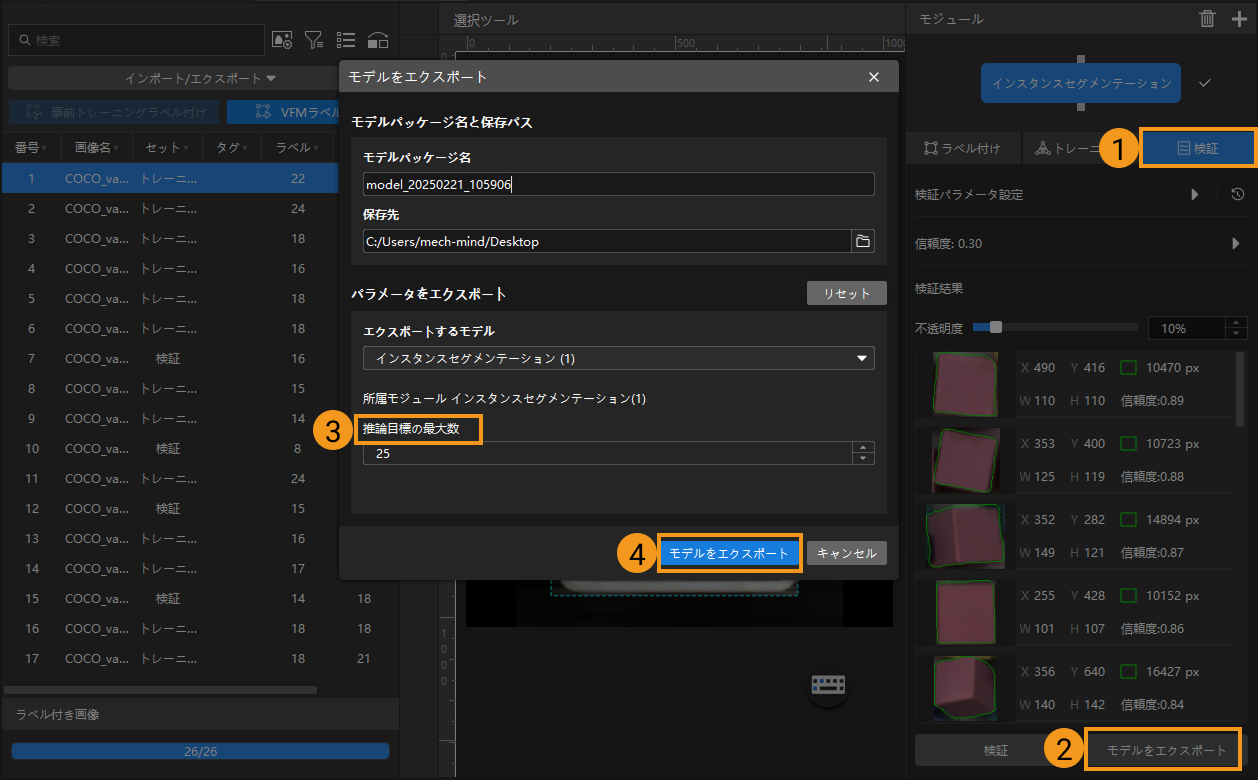This screenshot has height=780, width=1258.
Task: Click the max inference targets field showing 25
Action: (607, 453)
